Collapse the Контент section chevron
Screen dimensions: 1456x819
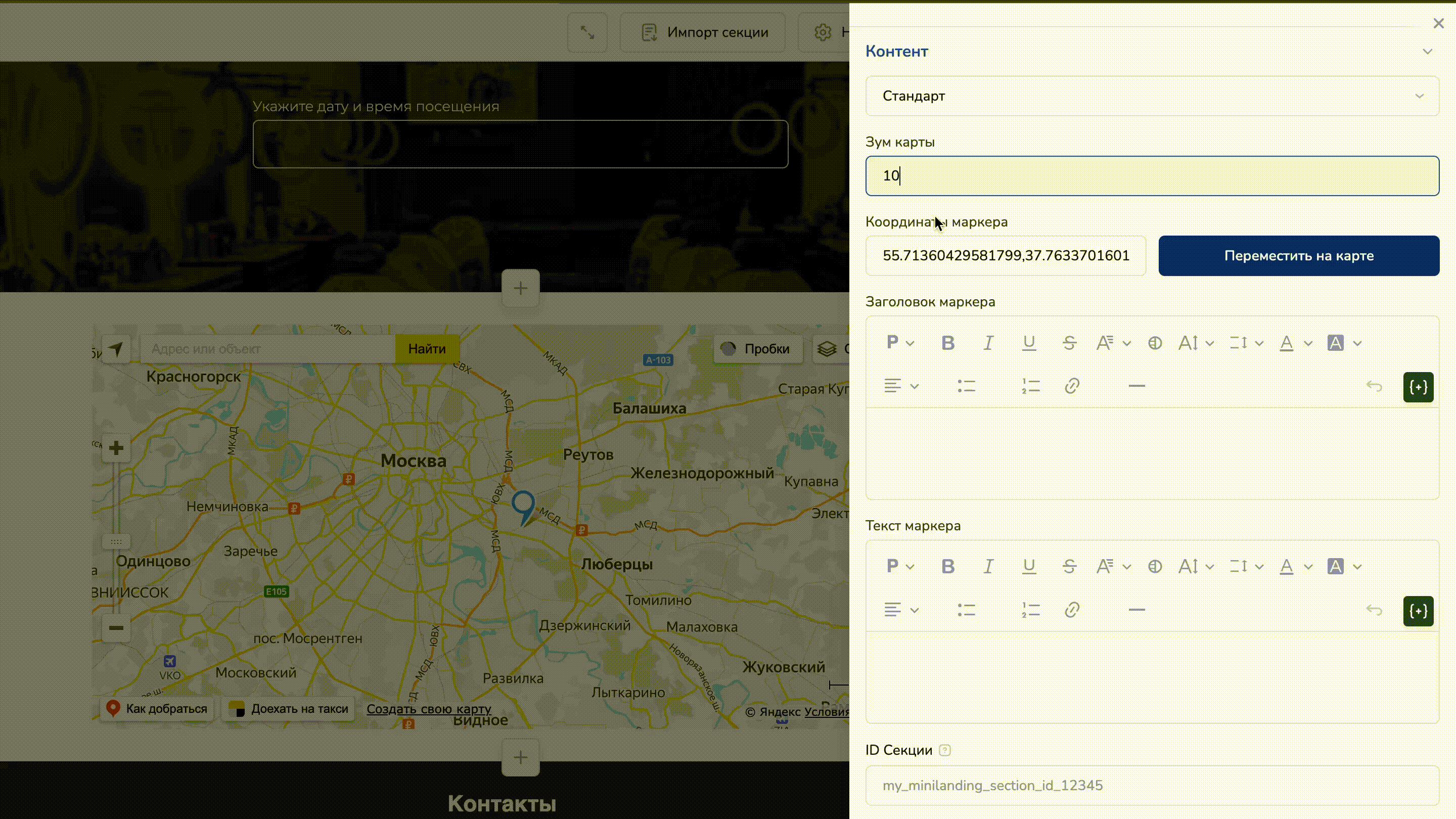1427,52
